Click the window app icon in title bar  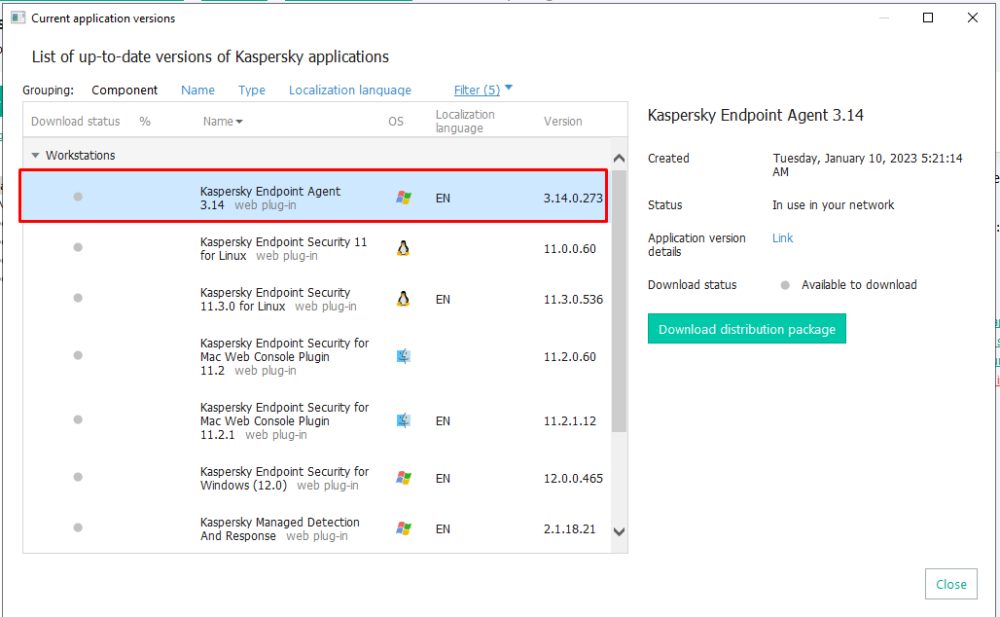coord(17,18)
